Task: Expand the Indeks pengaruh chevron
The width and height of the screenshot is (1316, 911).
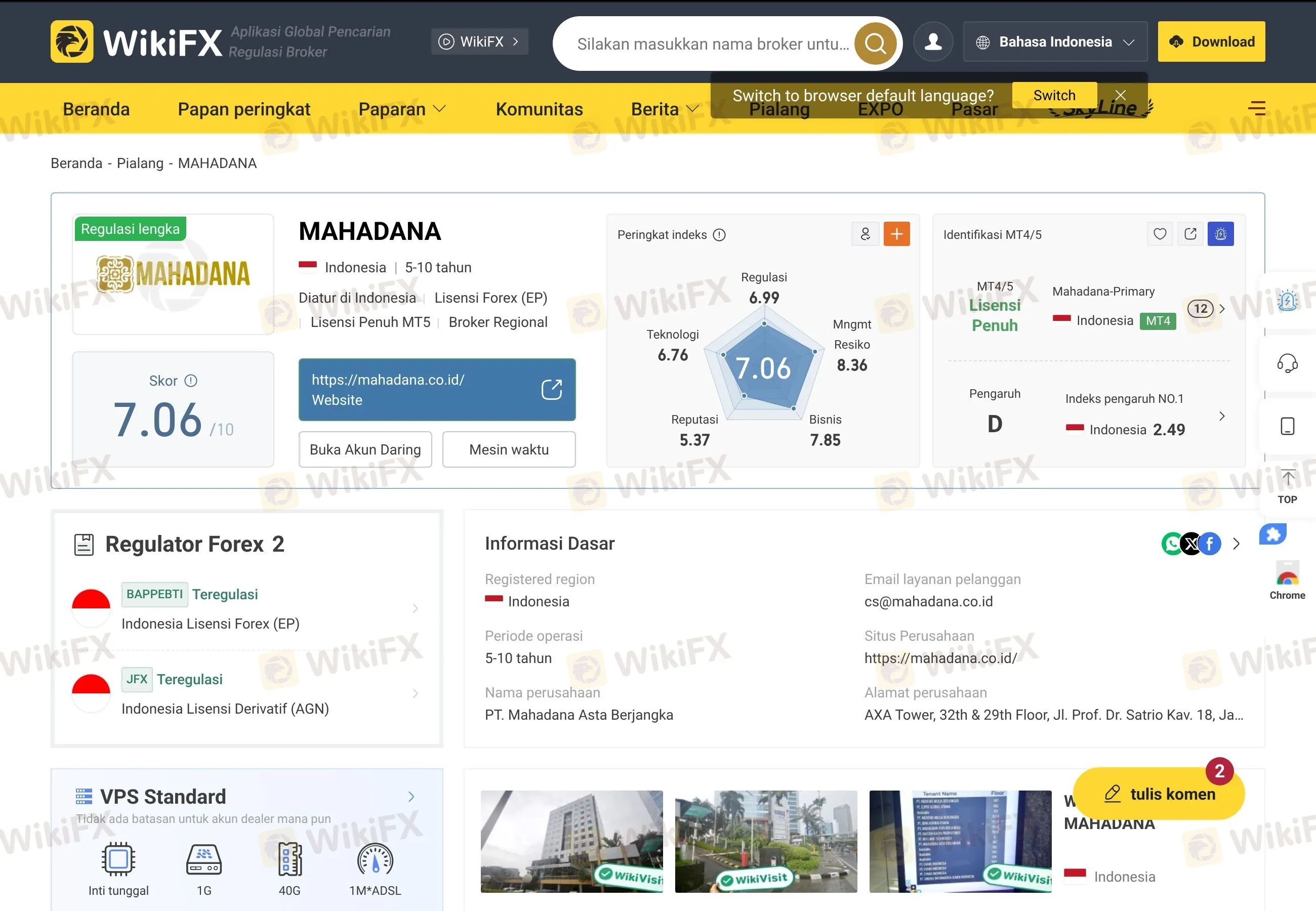Action: [x=1222, y=416]
